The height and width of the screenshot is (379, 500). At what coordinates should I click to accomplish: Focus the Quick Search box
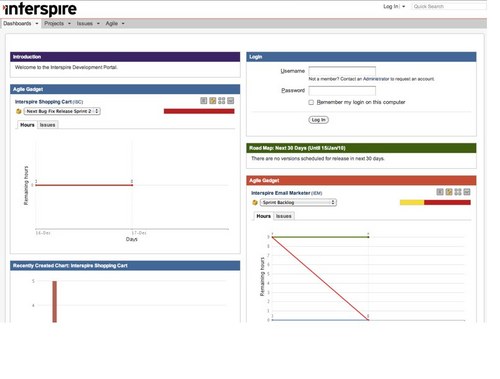449,7
